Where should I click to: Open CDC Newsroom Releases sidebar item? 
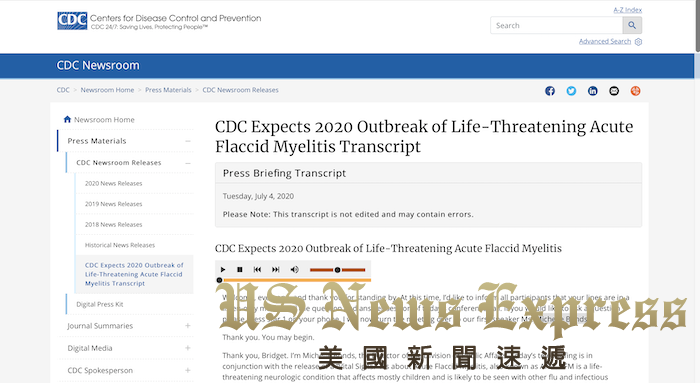[x=119, y=163]
